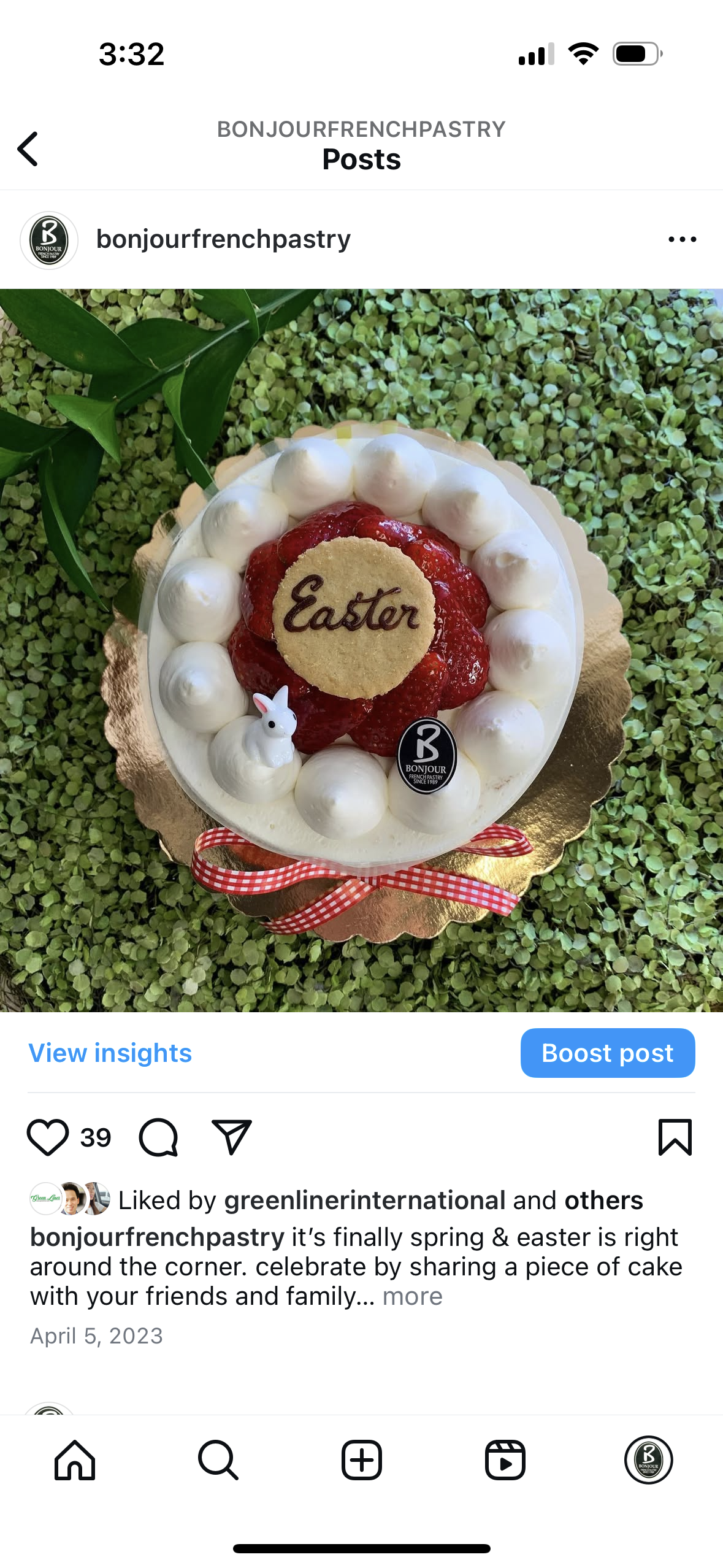View likes count 39

96,1138
